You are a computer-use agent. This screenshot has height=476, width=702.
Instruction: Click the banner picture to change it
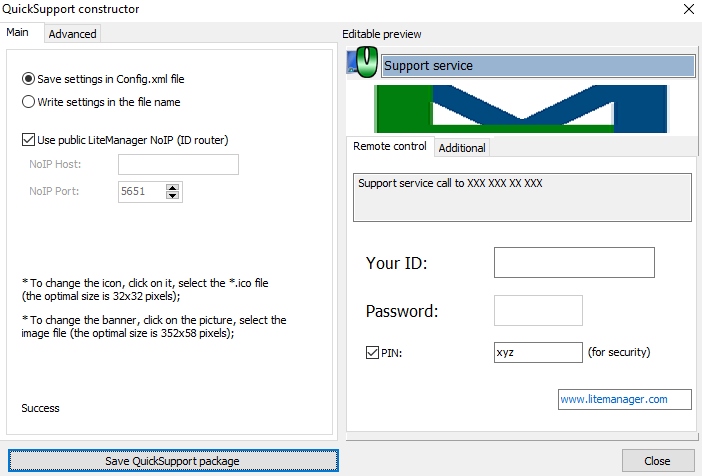[521, 109]
